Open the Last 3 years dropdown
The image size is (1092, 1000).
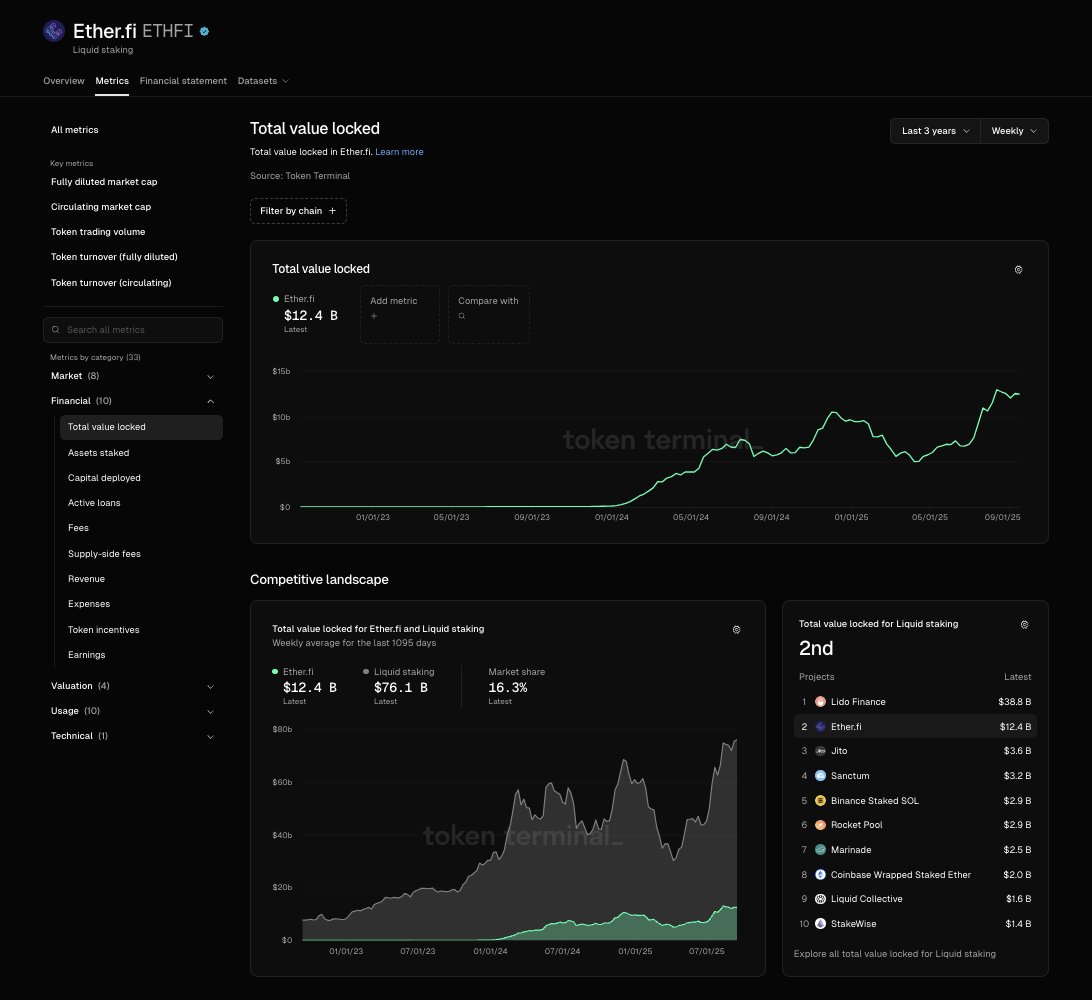pyautogui.click(x=935, y=131)
